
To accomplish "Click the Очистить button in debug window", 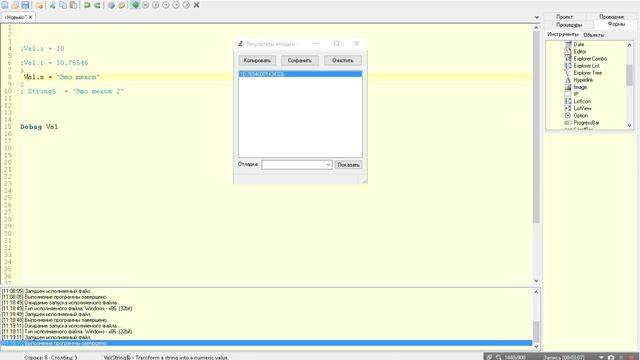I will (342, 60).
